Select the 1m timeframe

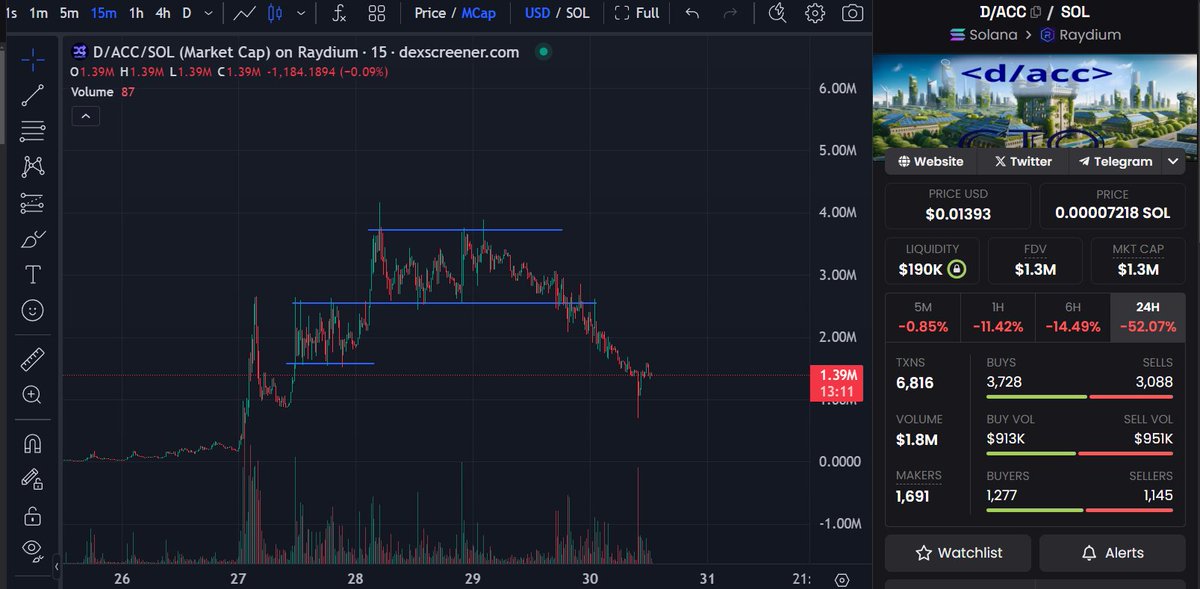[38, 13]
